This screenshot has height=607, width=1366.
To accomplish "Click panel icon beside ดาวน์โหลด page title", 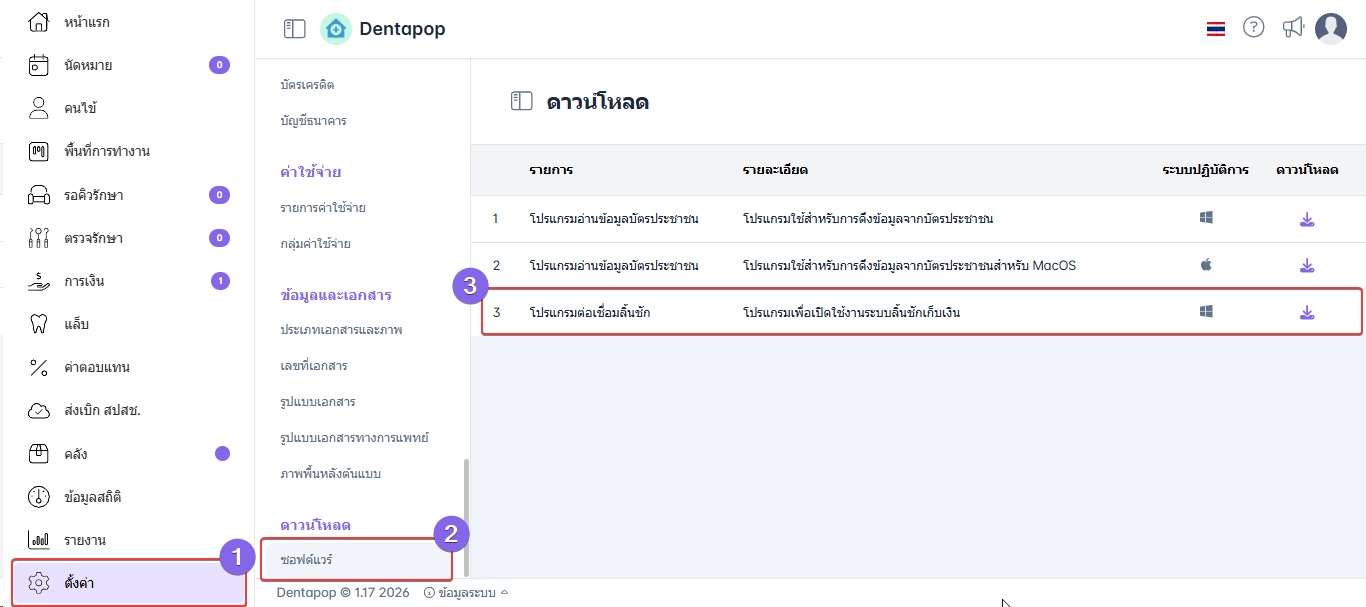I will 522,101.
